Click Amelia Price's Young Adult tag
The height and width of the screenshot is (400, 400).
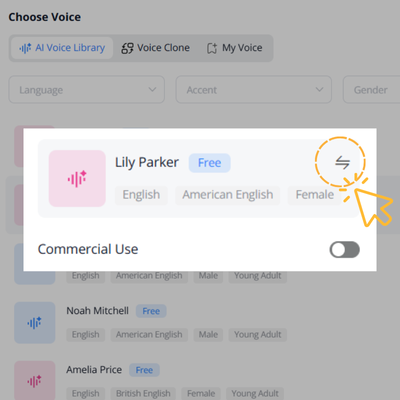pyautogui.click(x=255, y=393)
